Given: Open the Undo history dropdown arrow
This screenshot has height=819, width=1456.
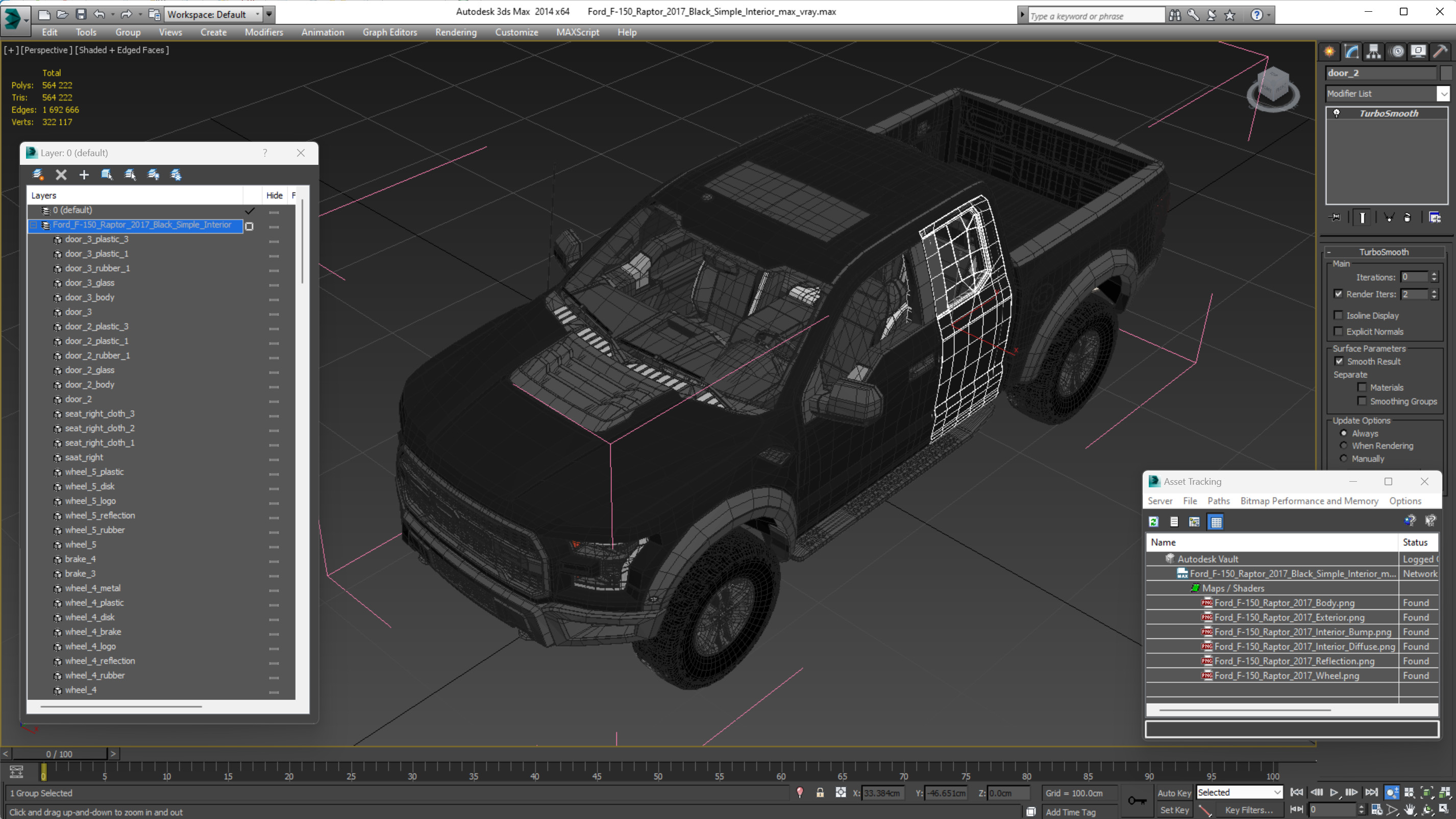Looking at the screenshot, I should point(112,14).
